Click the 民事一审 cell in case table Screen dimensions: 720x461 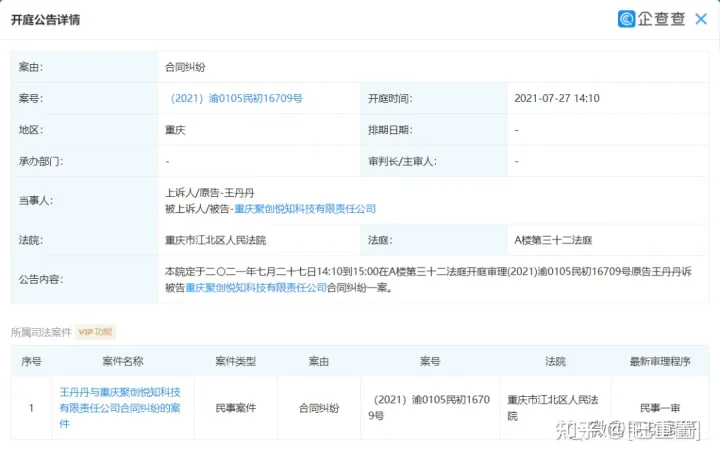tap(659, 408)
